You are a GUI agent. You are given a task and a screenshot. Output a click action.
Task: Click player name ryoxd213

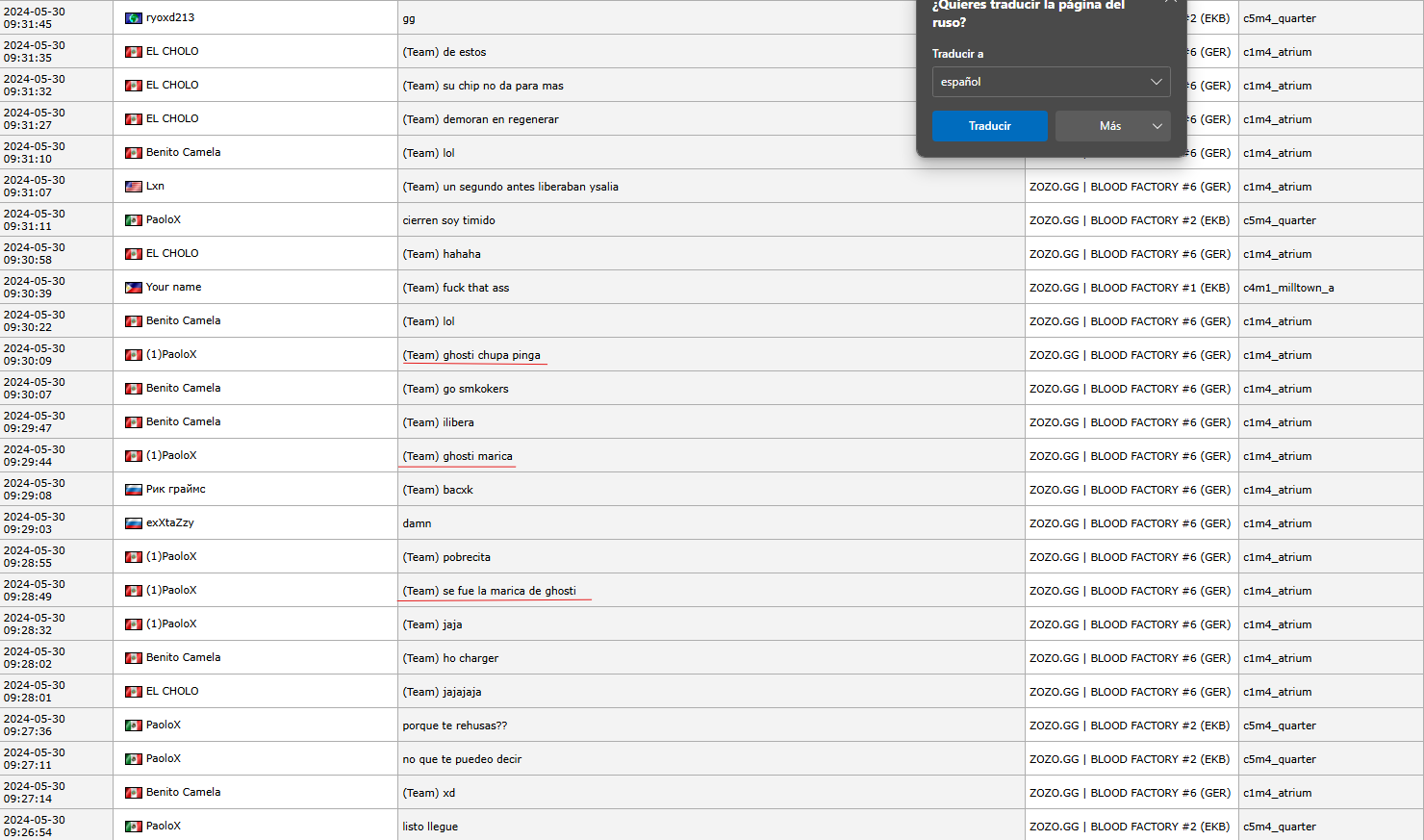[x=170, y=18]
